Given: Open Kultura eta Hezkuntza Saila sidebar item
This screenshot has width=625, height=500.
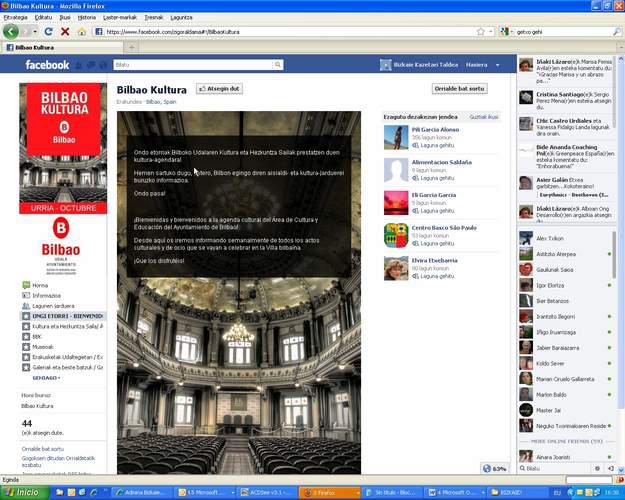Looking at the screenshot, I should (63, 326).
